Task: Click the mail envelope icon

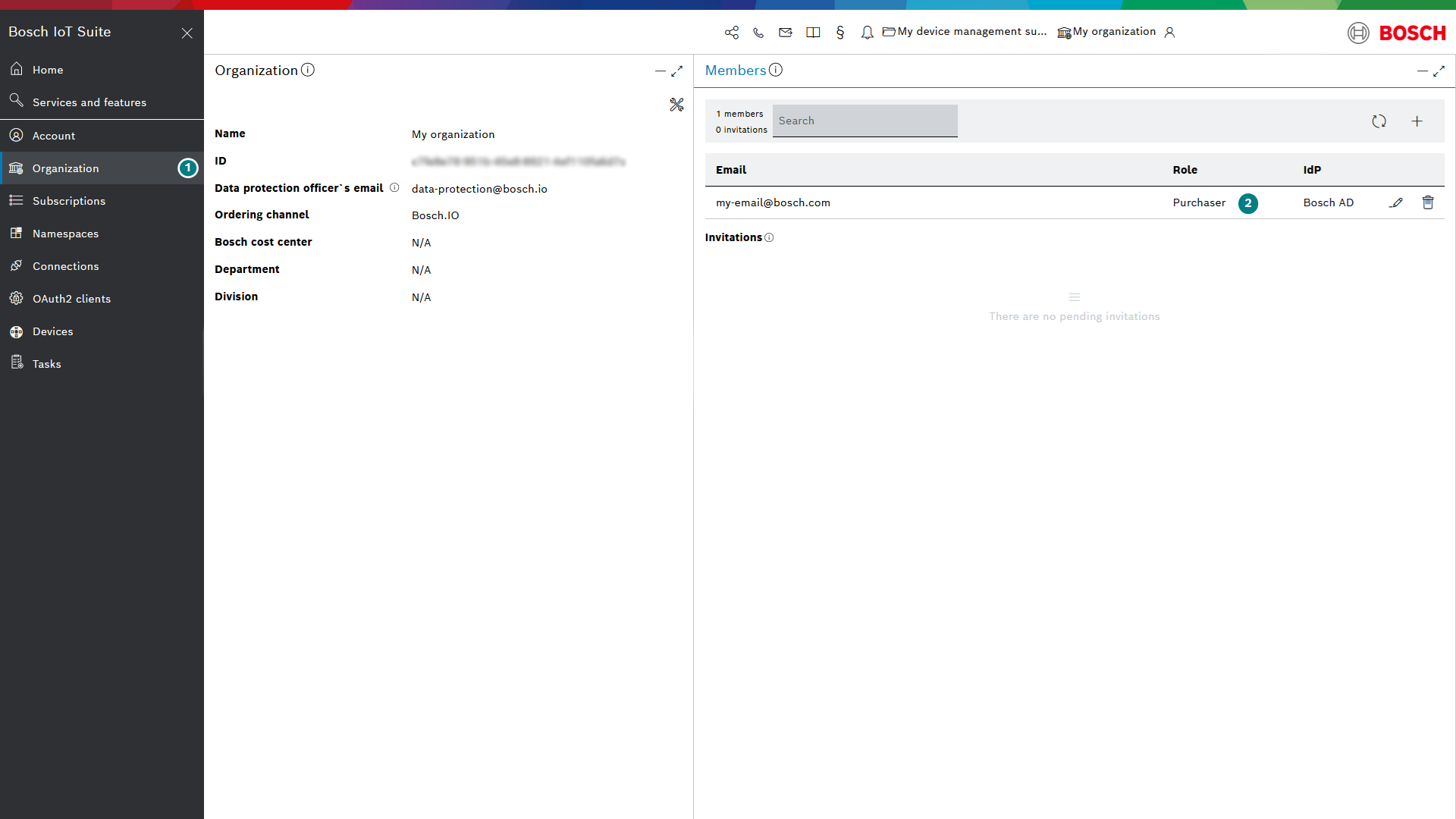Action: pos(786,32)
